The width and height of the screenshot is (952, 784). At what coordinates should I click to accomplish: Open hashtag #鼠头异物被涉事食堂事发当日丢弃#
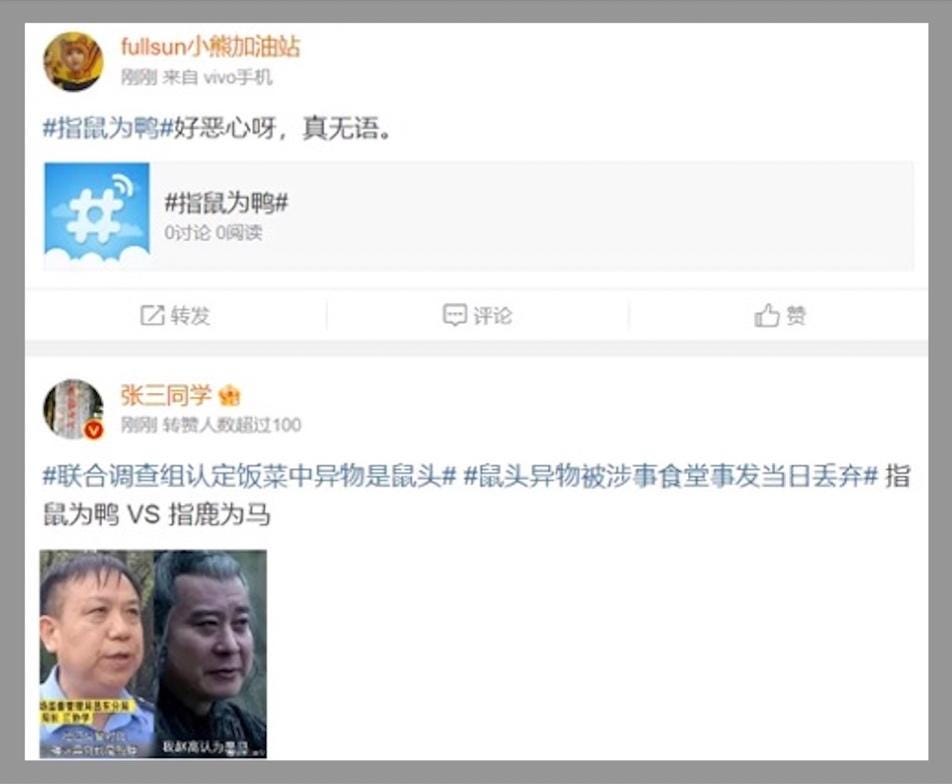point(671,476)
